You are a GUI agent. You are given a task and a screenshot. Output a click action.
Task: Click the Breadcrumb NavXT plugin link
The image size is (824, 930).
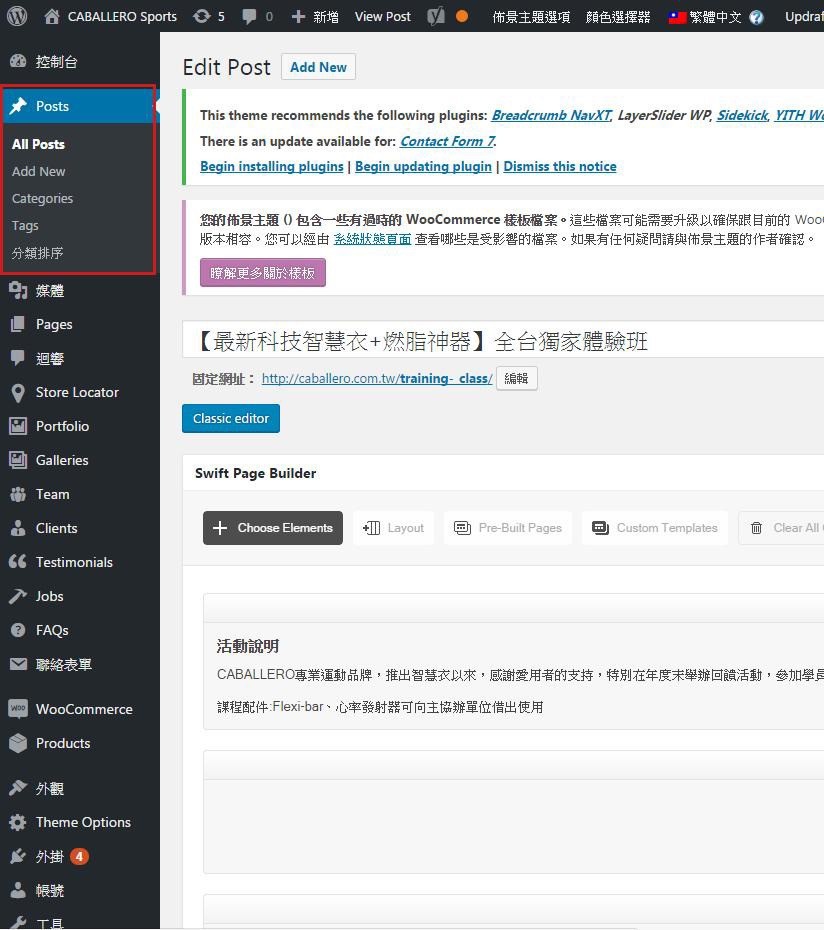(x=551, y=115)
